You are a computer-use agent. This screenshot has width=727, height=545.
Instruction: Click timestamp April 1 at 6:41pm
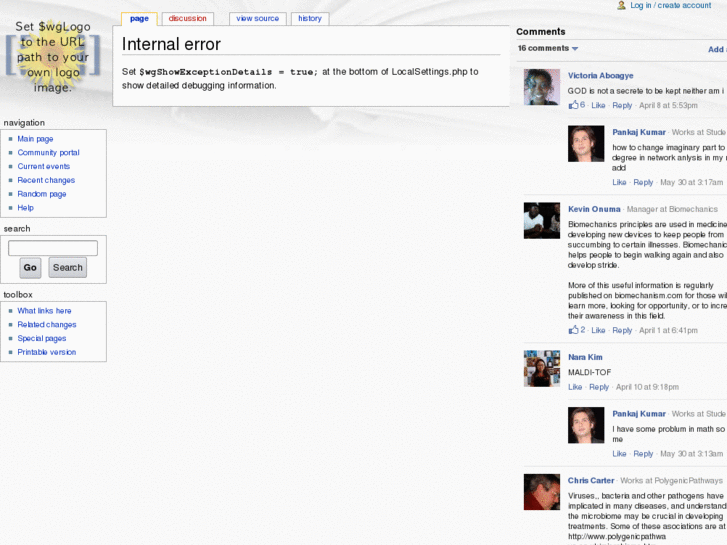(x=668, y=330)
